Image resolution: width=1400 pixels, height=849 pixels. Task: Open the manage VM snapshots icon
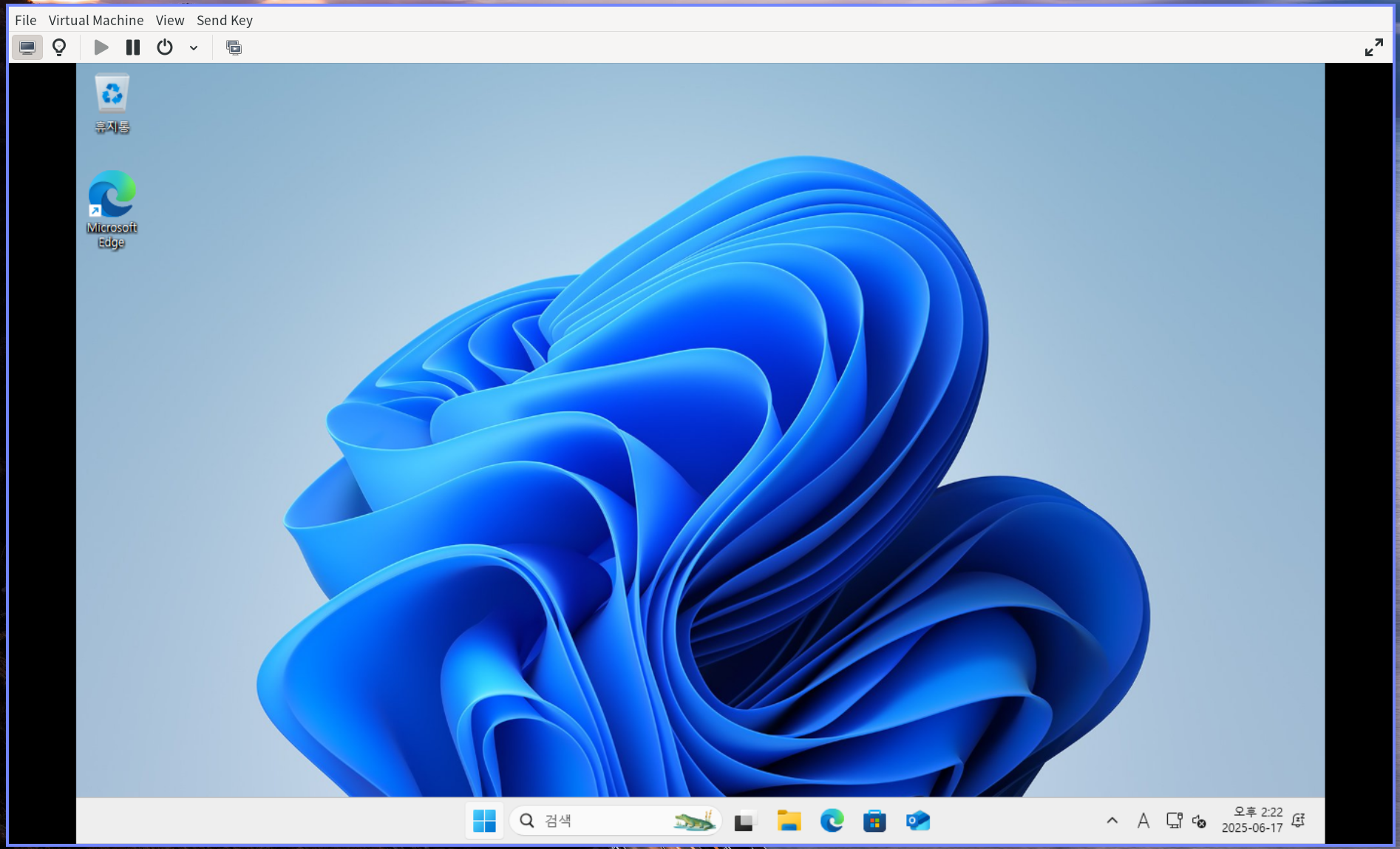click(234, 47)
